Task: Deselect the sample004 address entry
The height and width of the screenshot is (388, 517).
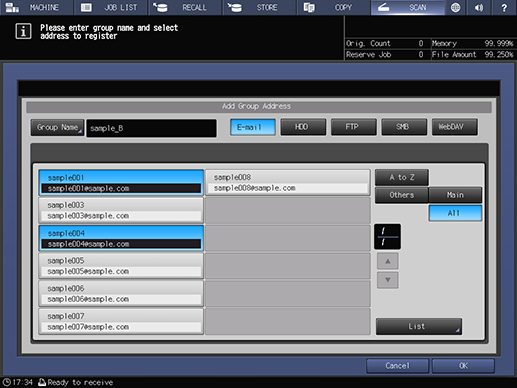Action: pyautogui.click(x=121, y=238)
